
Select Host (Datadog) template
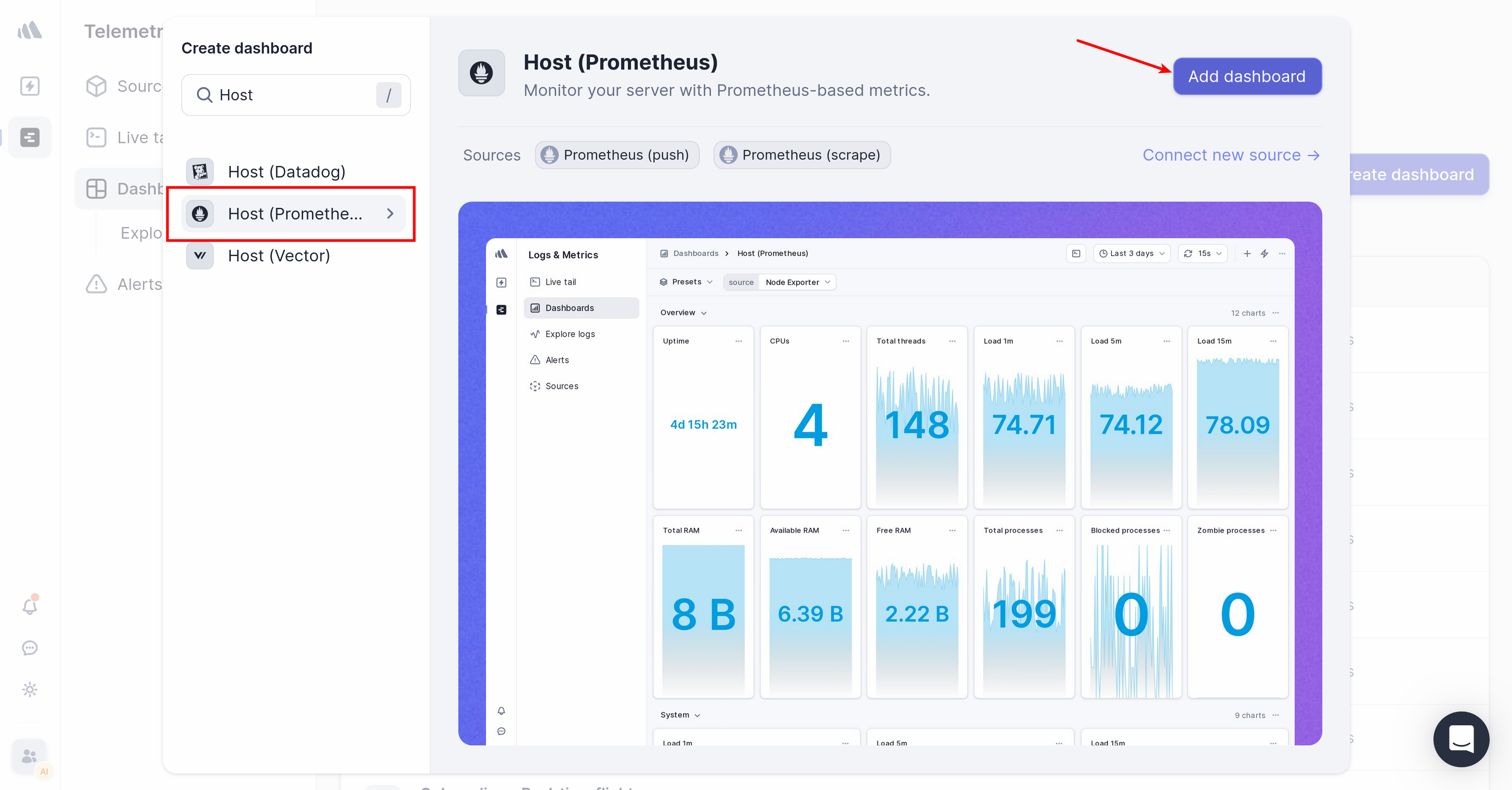[294, 172]
